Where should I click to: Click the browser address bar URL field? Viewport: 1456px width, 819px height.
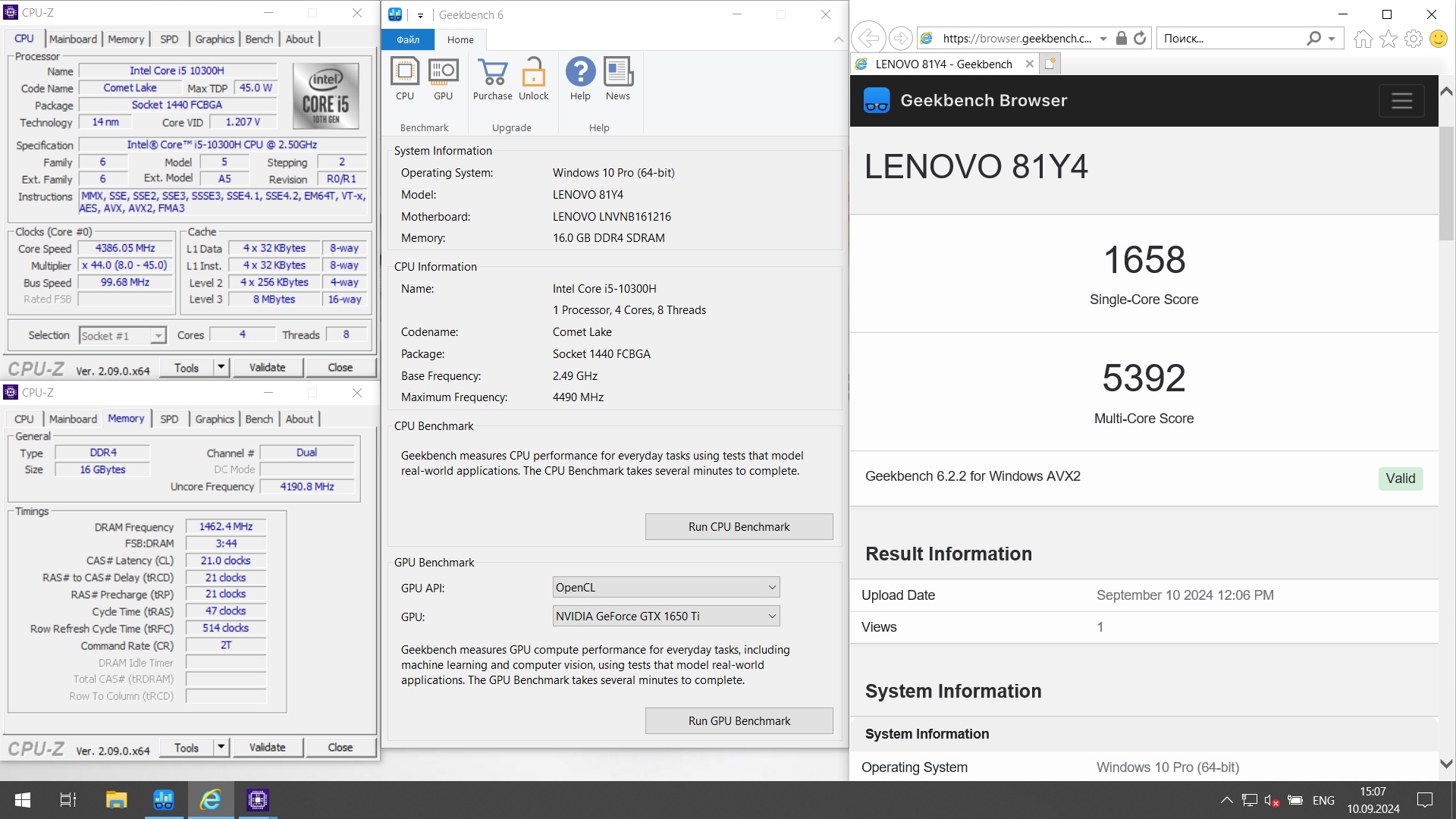(x=1016, y=38)
